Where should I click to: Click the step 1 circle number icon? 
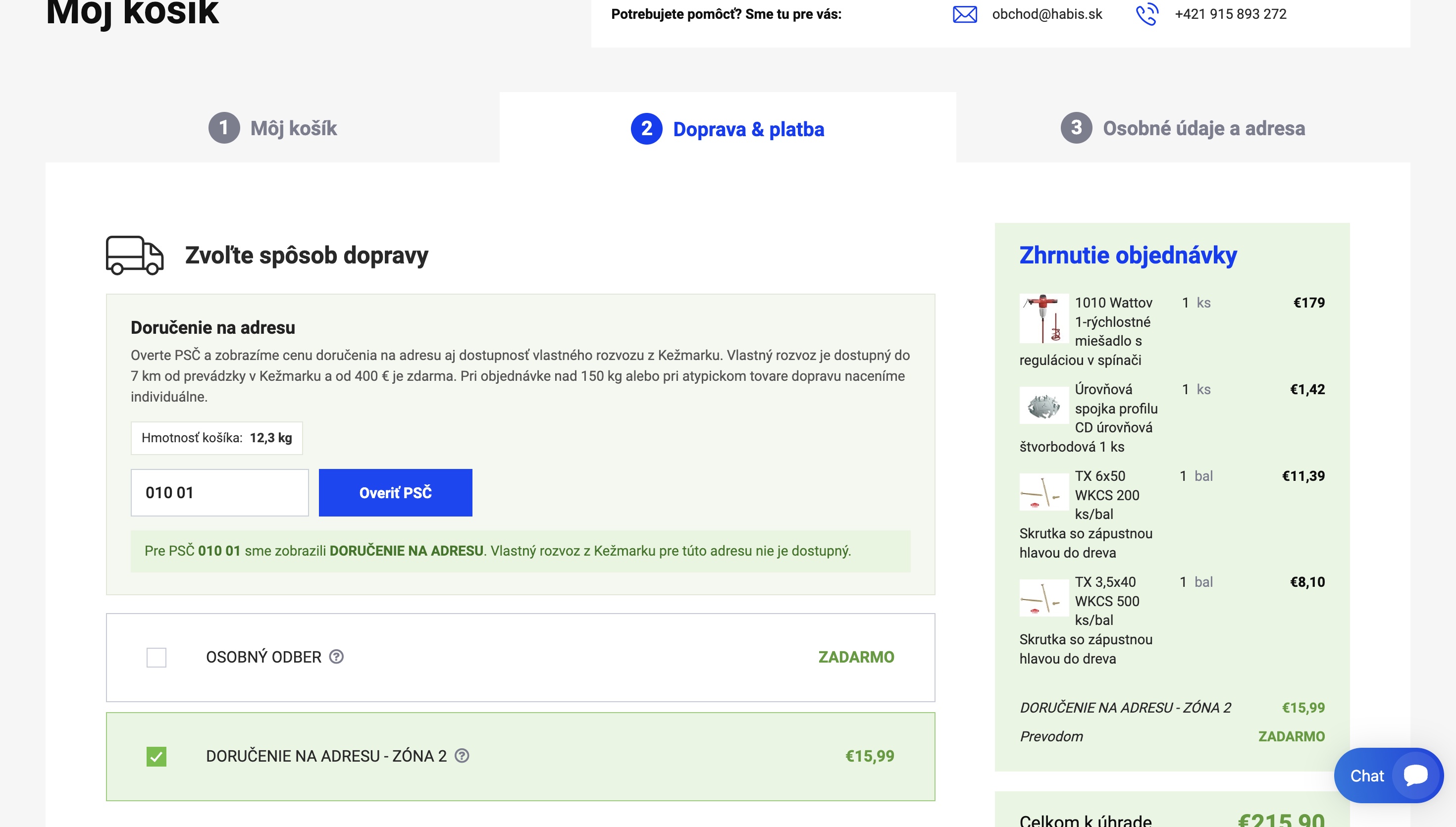coord(224,128)
